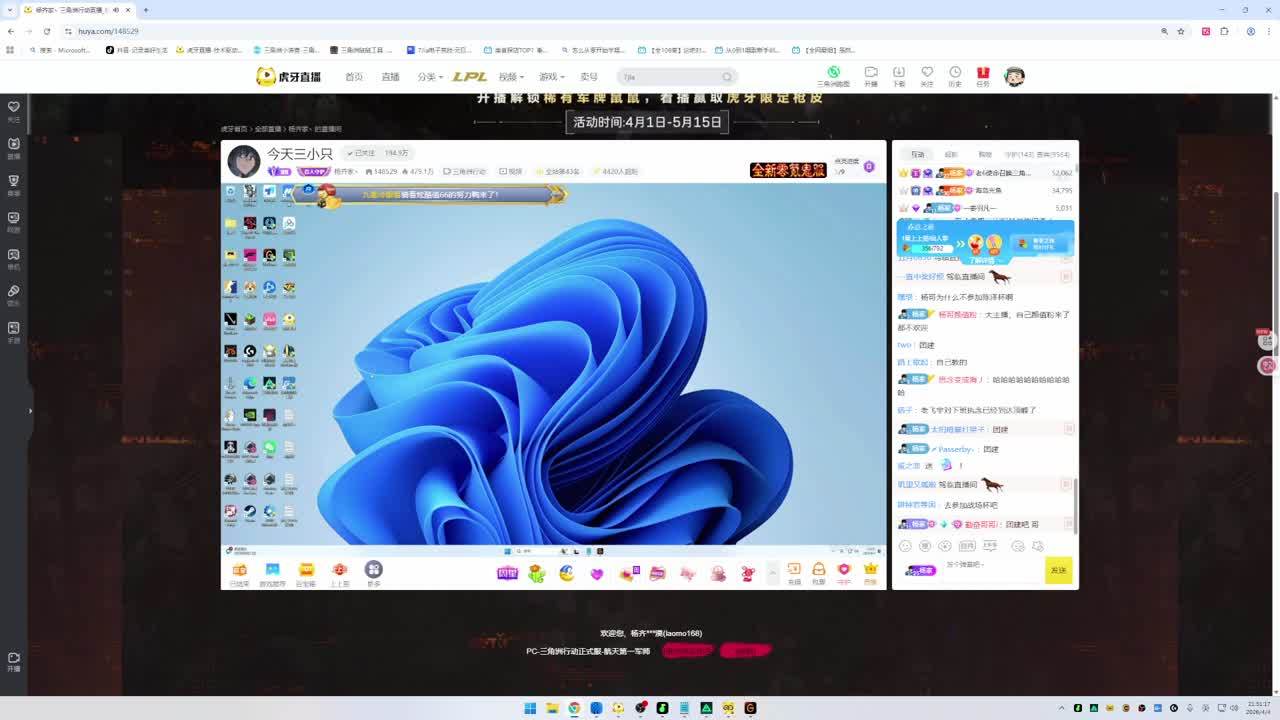Screen dimensions: 1280x720
Task: Open the red 任务 gift icon
Action: [x=983, y=74]
